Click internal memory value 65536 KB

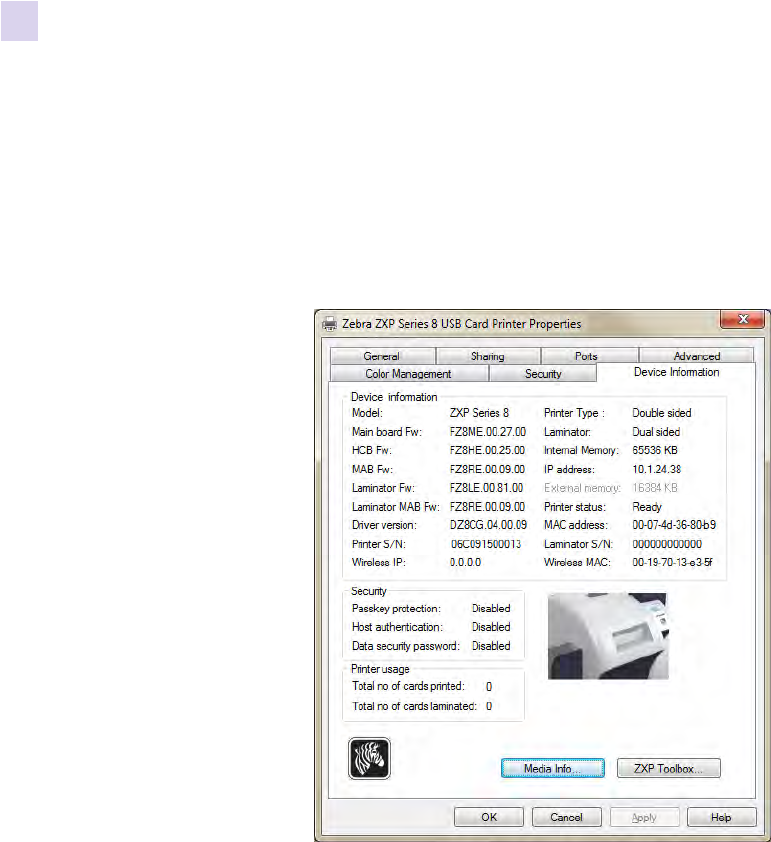coord(655,451)
